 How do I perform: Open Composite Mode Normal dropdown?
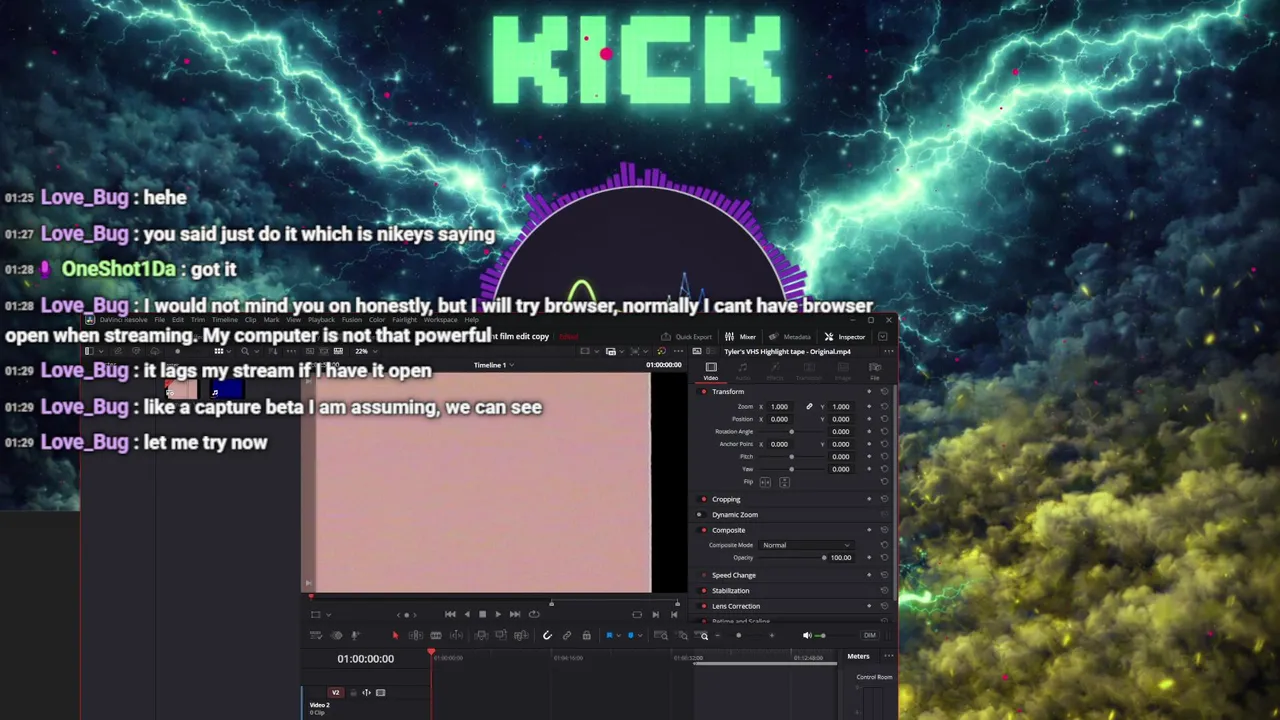[x=807, y=545]
